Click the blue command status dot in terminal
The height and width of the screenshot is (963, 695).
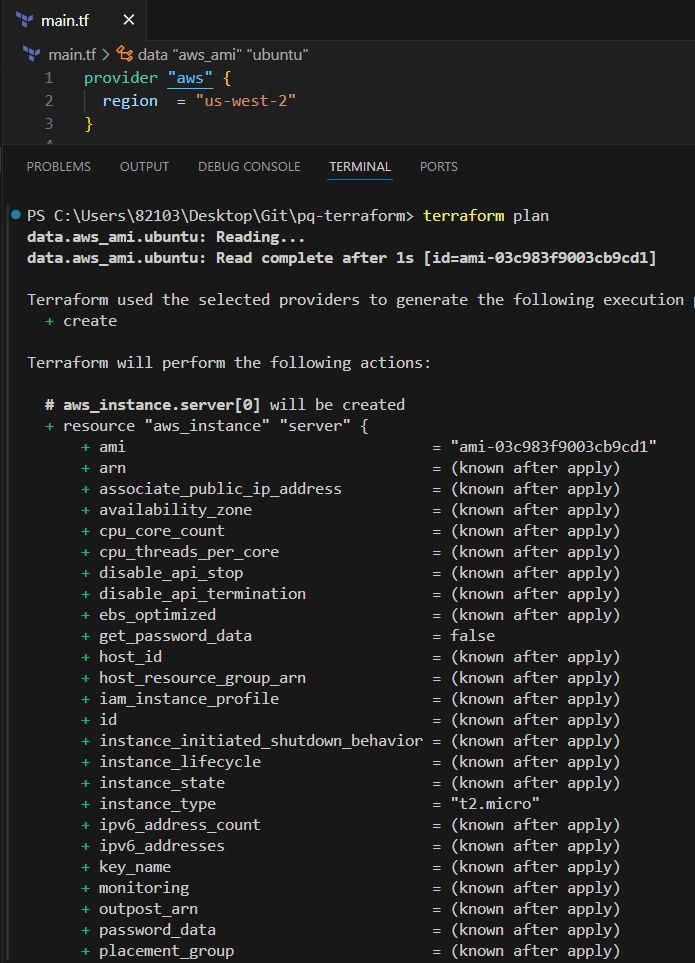[16, 214]
